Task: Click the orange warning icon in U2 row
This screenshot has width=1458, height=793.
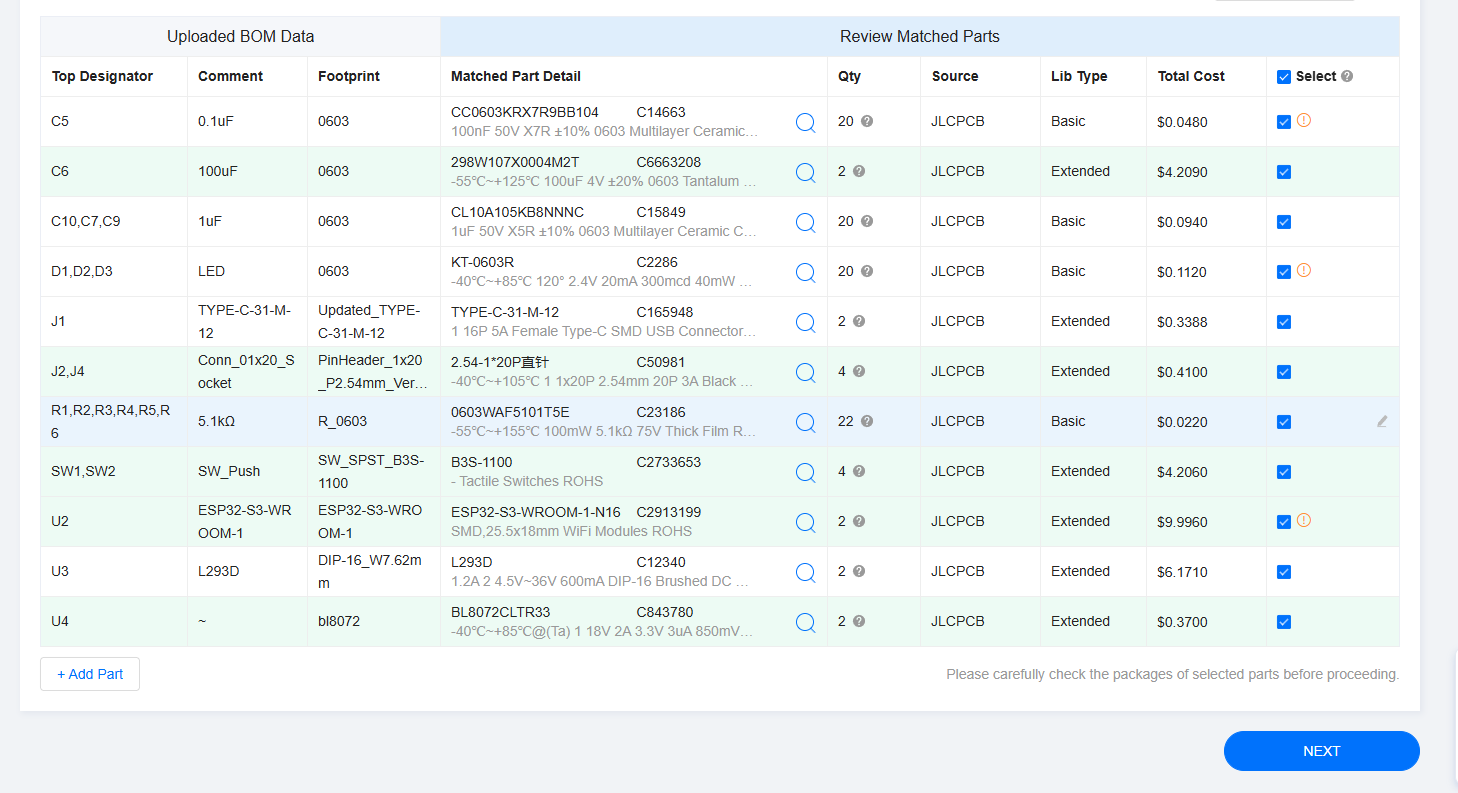Action: [x=1303, y=520]
